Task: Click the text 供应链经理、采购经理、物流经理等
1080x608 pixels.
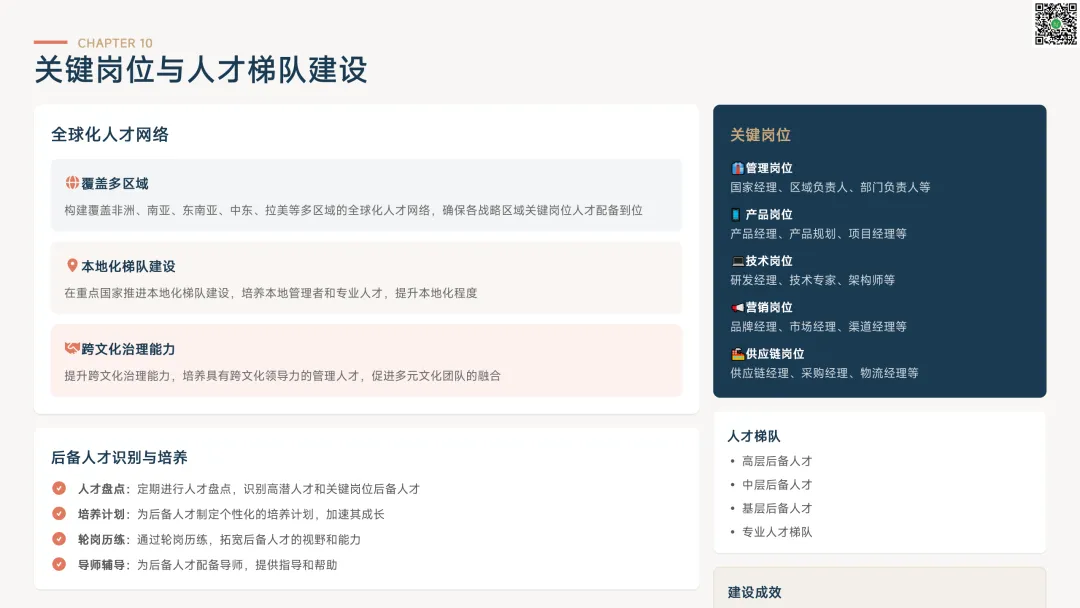Action: pos(824,373)
